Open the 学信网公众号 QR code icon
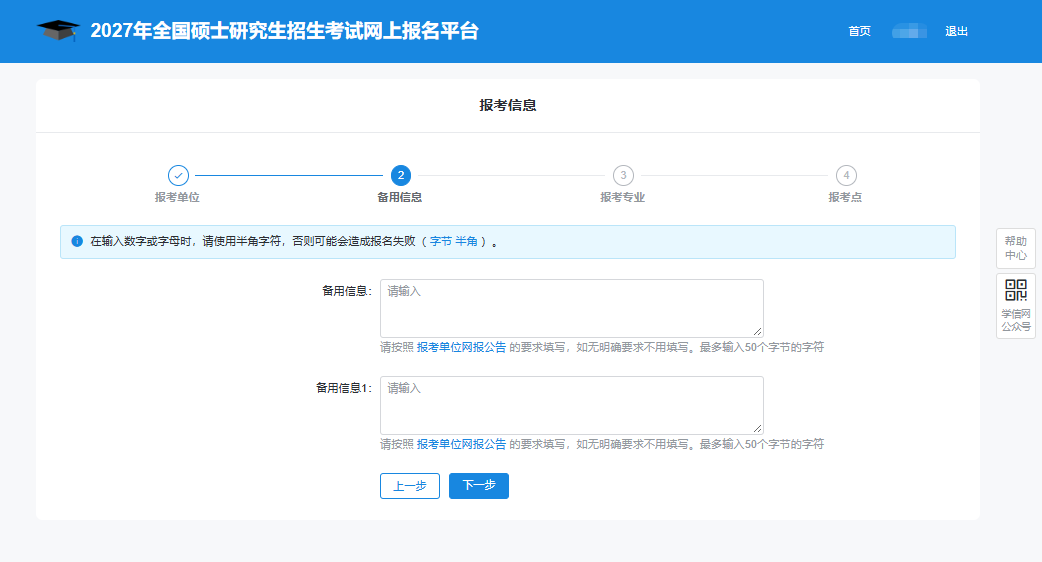The width and height of the screenshot is (1042, 562). tap(1015, 290)
